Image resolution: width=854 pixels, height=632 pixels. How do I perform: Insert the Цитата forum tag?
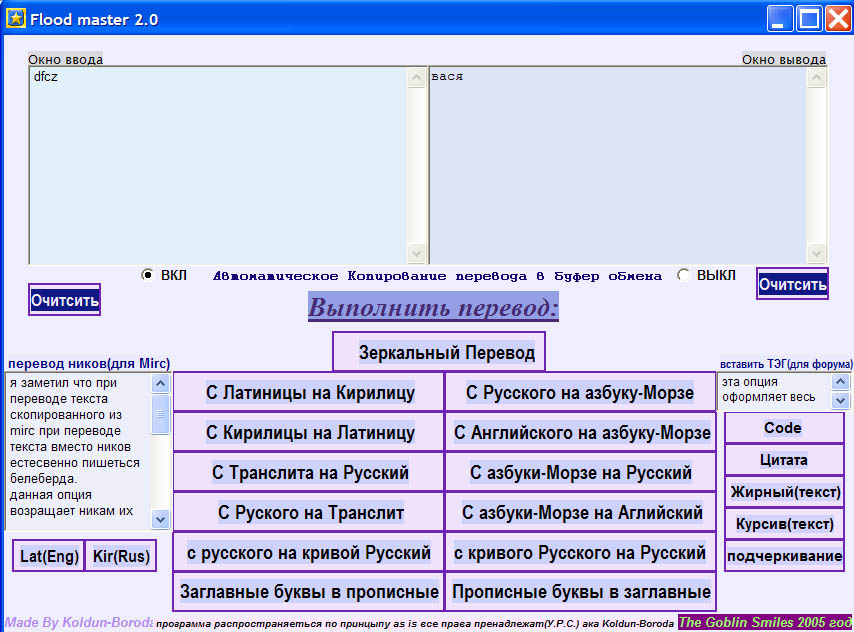point(784,460)
